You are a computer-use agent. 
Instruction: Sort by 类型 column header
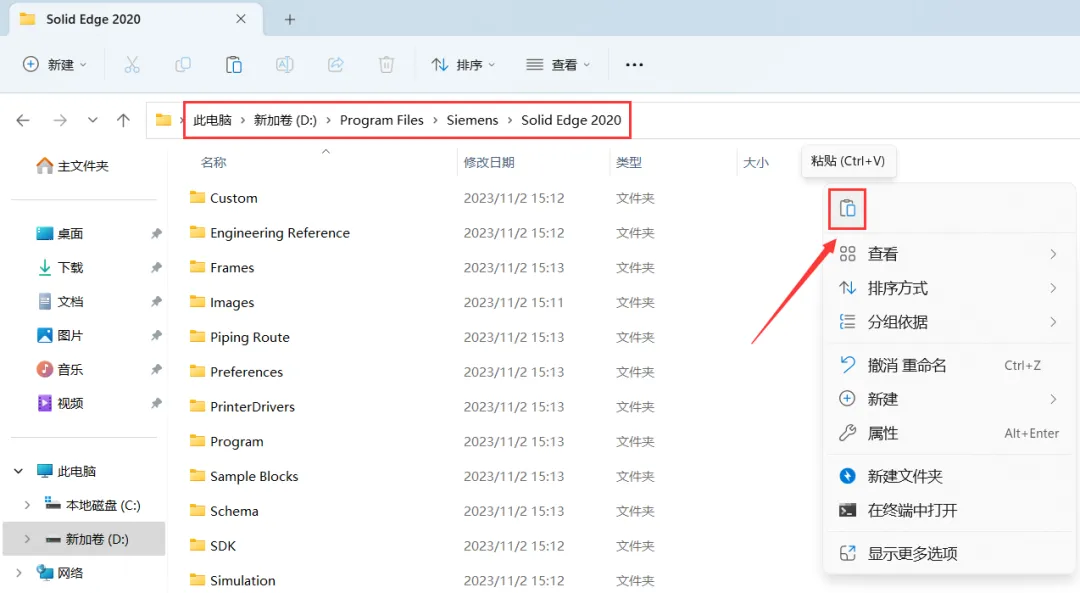[629, 163]
